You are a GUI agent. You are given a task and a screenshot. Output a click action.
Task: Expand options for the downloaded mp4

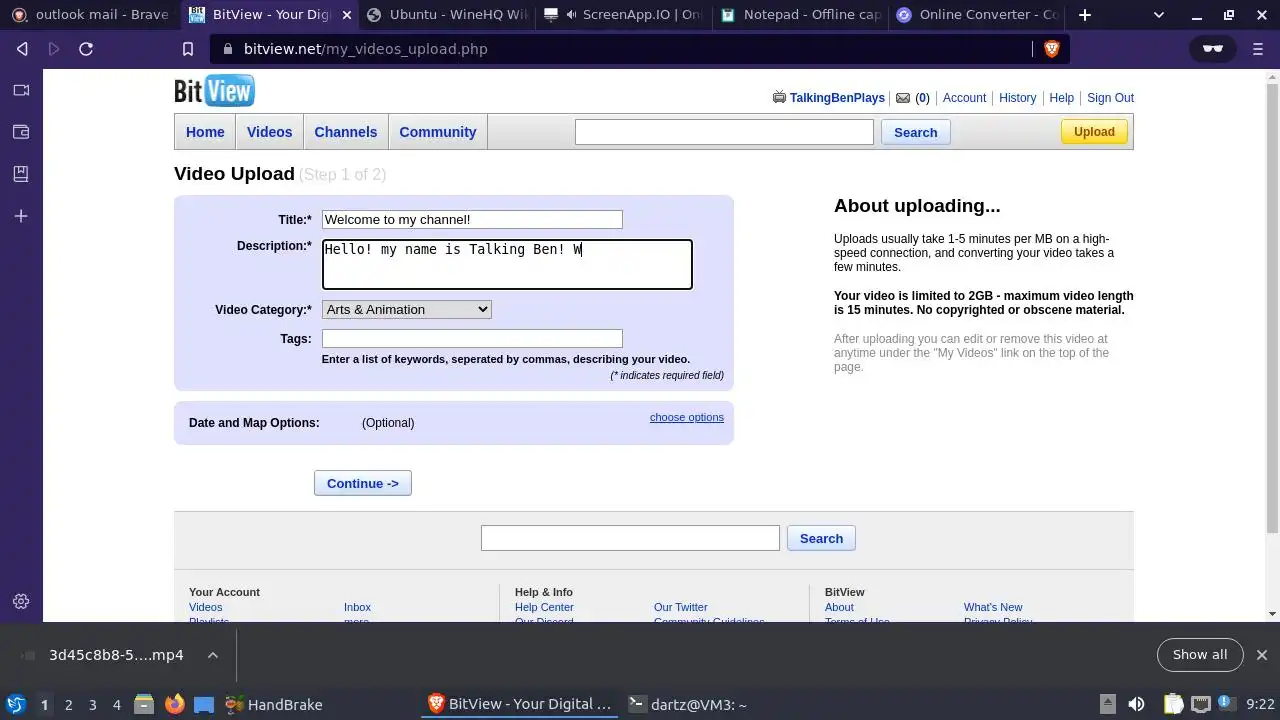pos(213,655)
